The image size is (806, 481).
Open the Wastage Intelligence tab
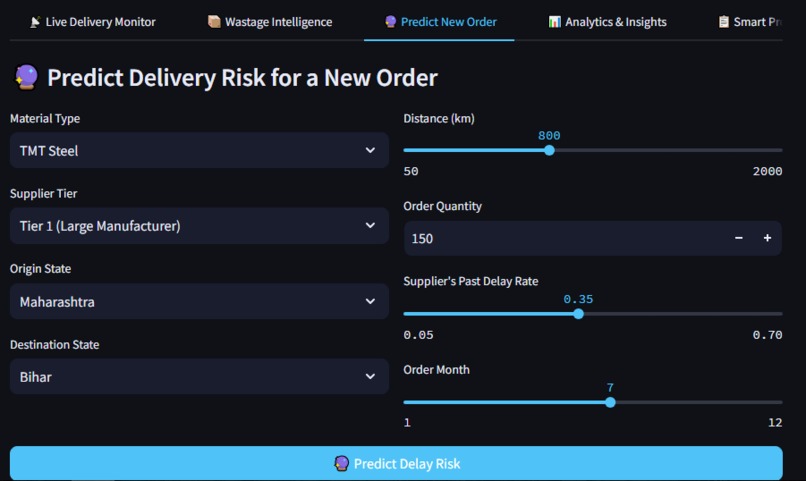pos(270,22)
